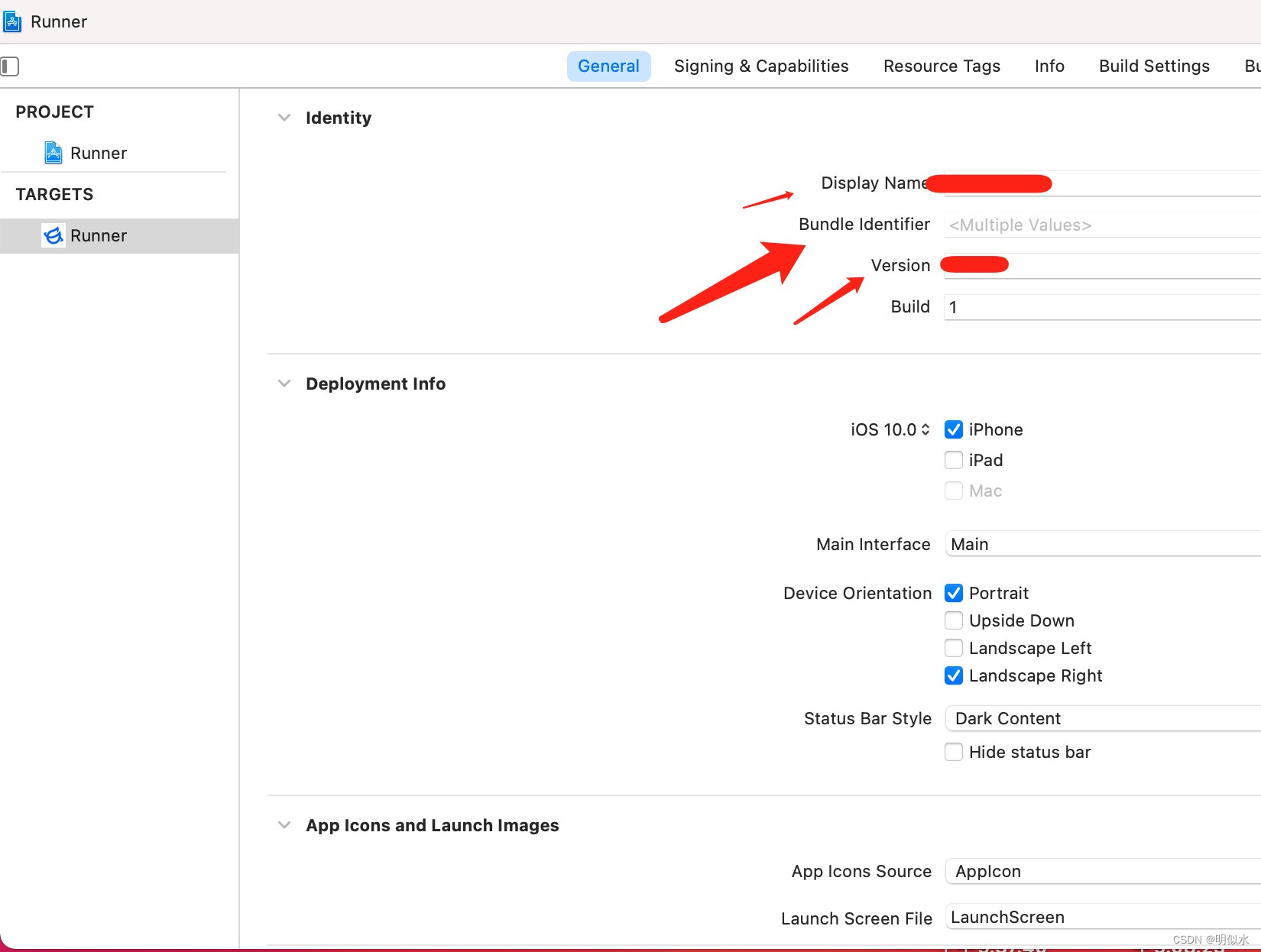Image resolution: width=1261 pixels, height=952 pixels.
Task: Open the Main Interface combo box
Action: [1103, 544]
